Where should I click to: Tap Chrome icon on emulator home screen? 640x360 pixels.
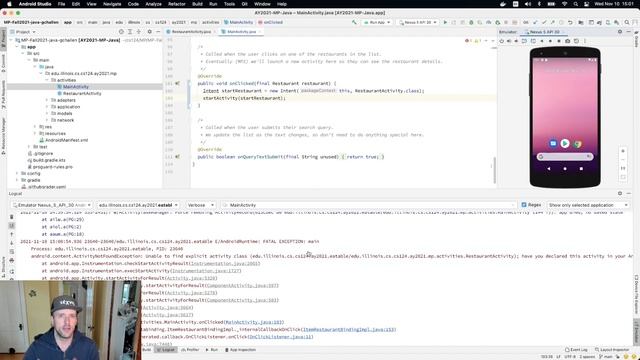click(x=577, y=144)
